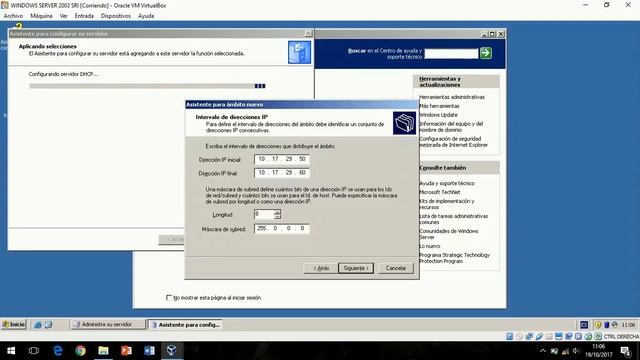Toggle 'No mostrar esta página al iniciar sesión' checkbox

(x=169, y=298)
